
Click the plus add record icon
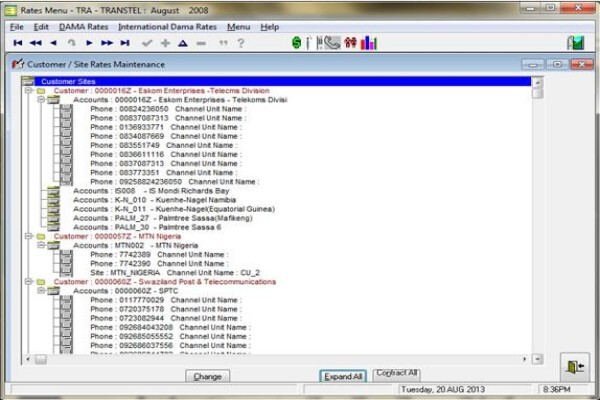165,43
